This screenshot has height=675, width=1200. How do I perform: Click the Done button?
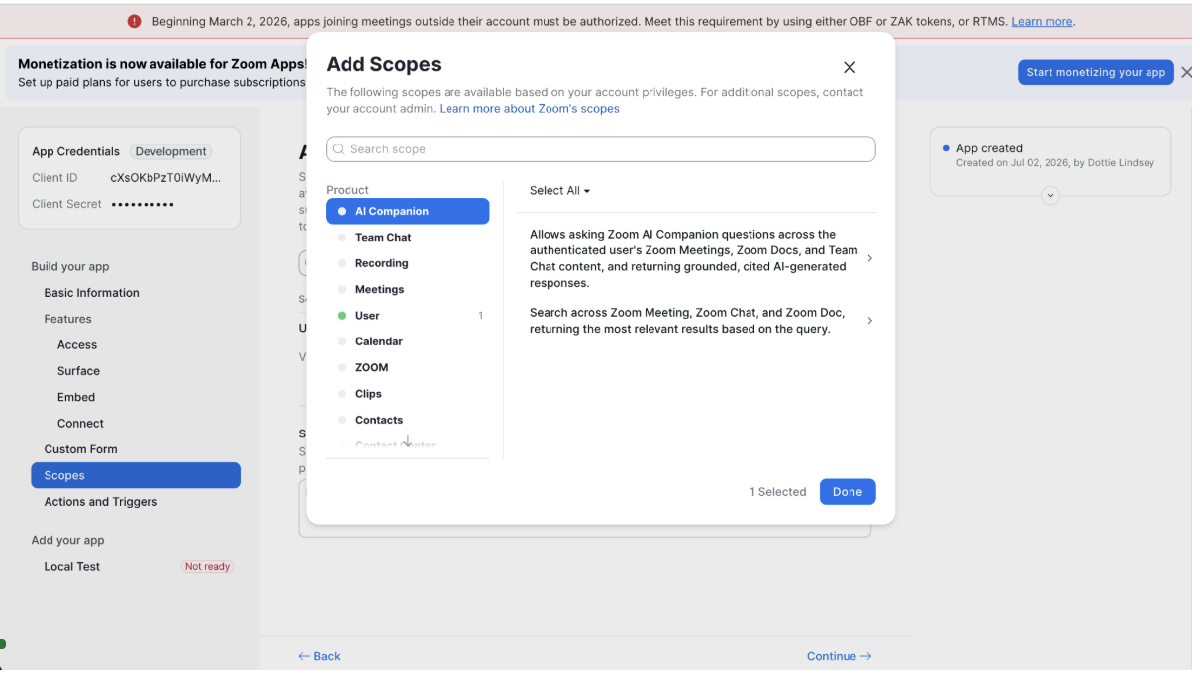click(x=847, y=492)
